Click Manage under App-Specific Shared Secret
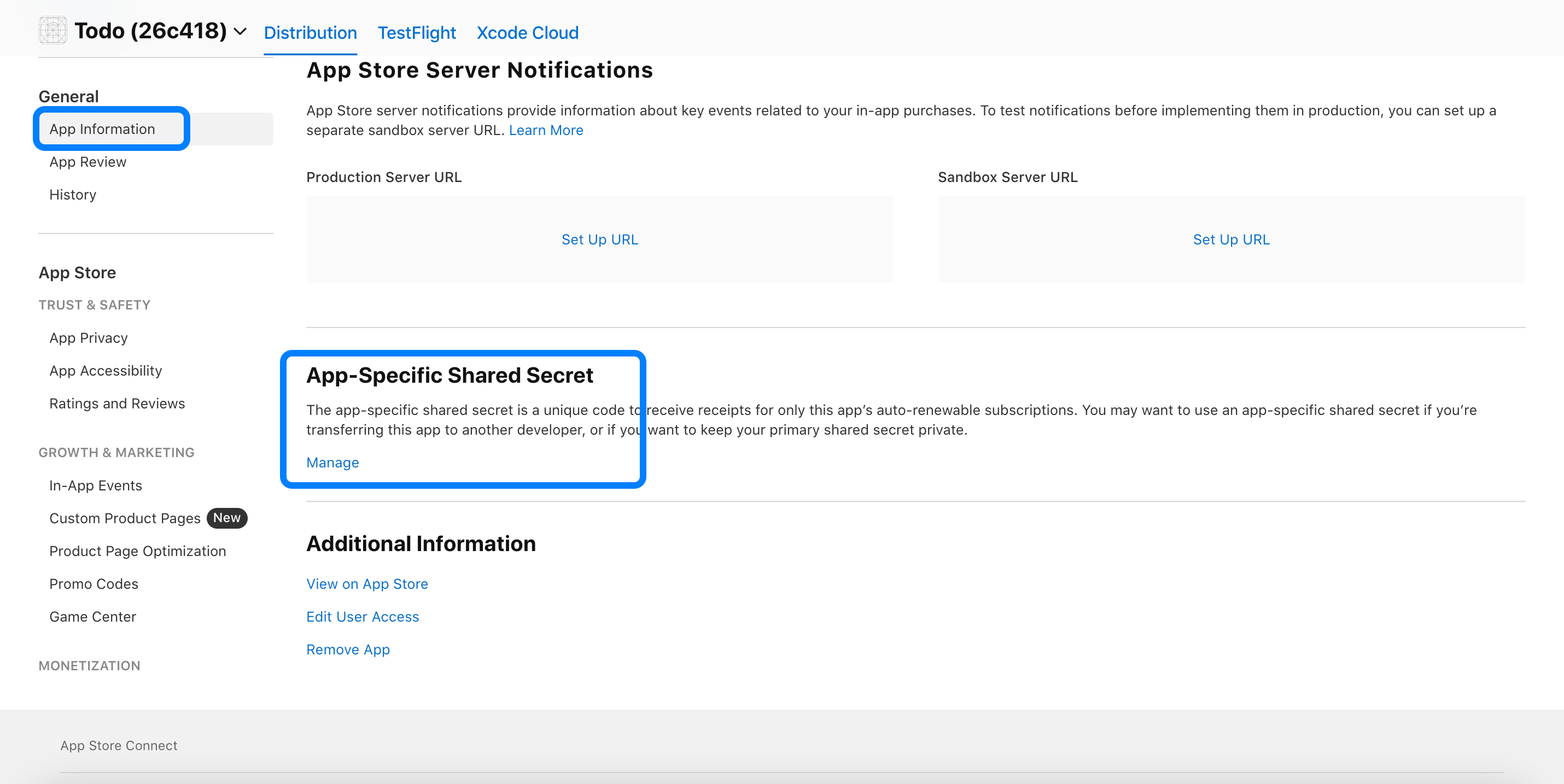 click(332, 463)
